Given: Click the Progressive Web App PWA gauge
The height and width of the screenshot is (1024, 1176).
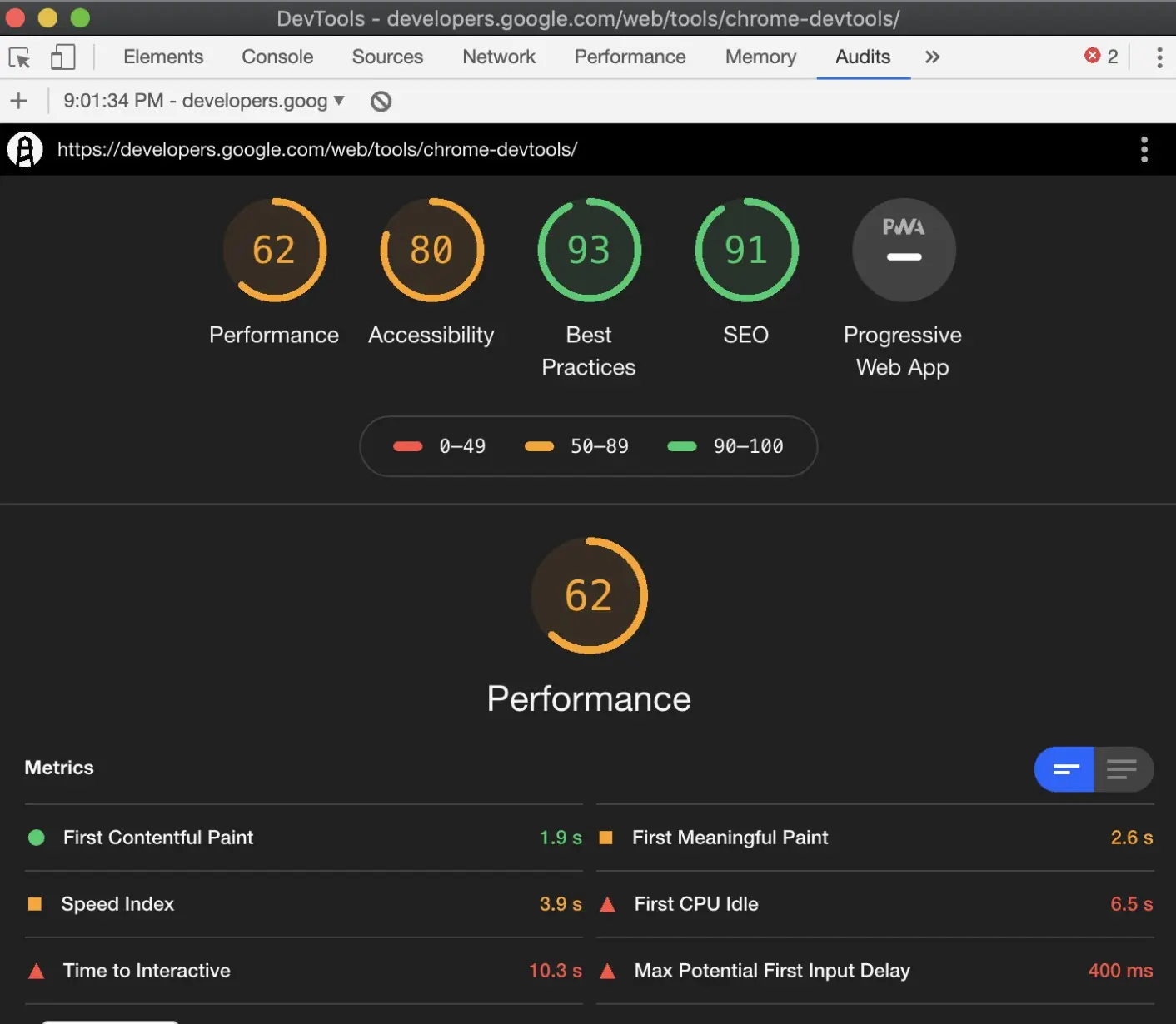Looking at the screenshot, I should point(904,250).
